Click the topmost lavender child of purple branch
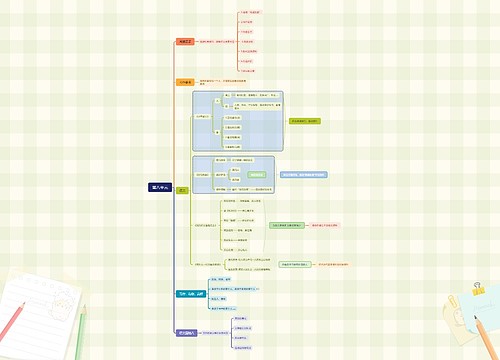This screenshot has width=500, height=360. (241, 319)
